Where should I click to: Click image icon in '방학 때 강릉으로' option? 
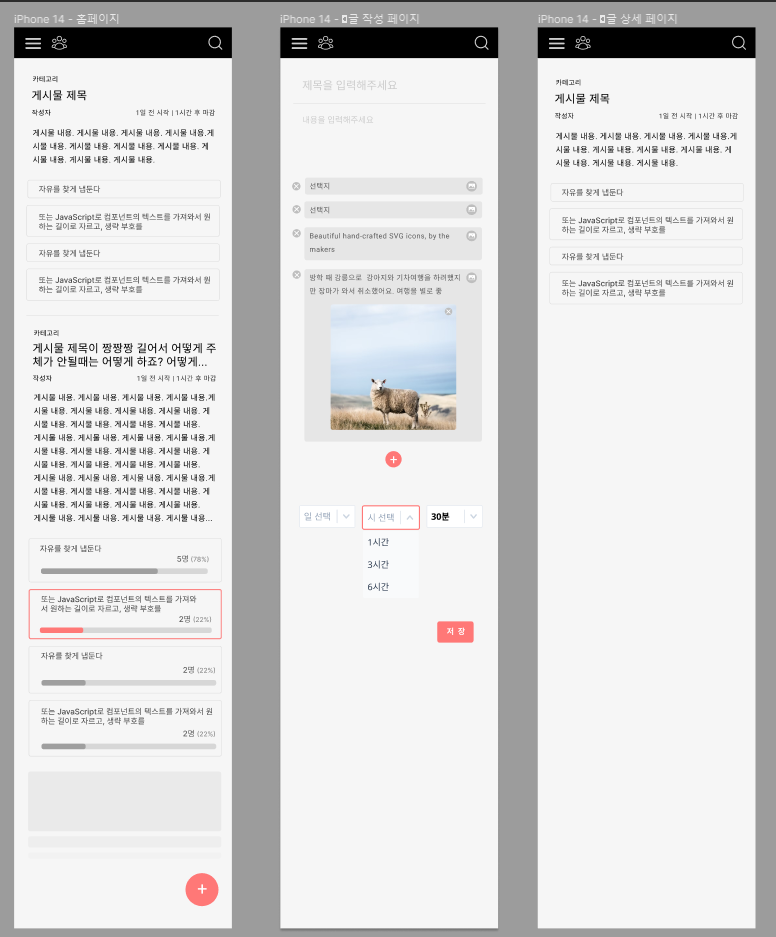pos(471,278)
